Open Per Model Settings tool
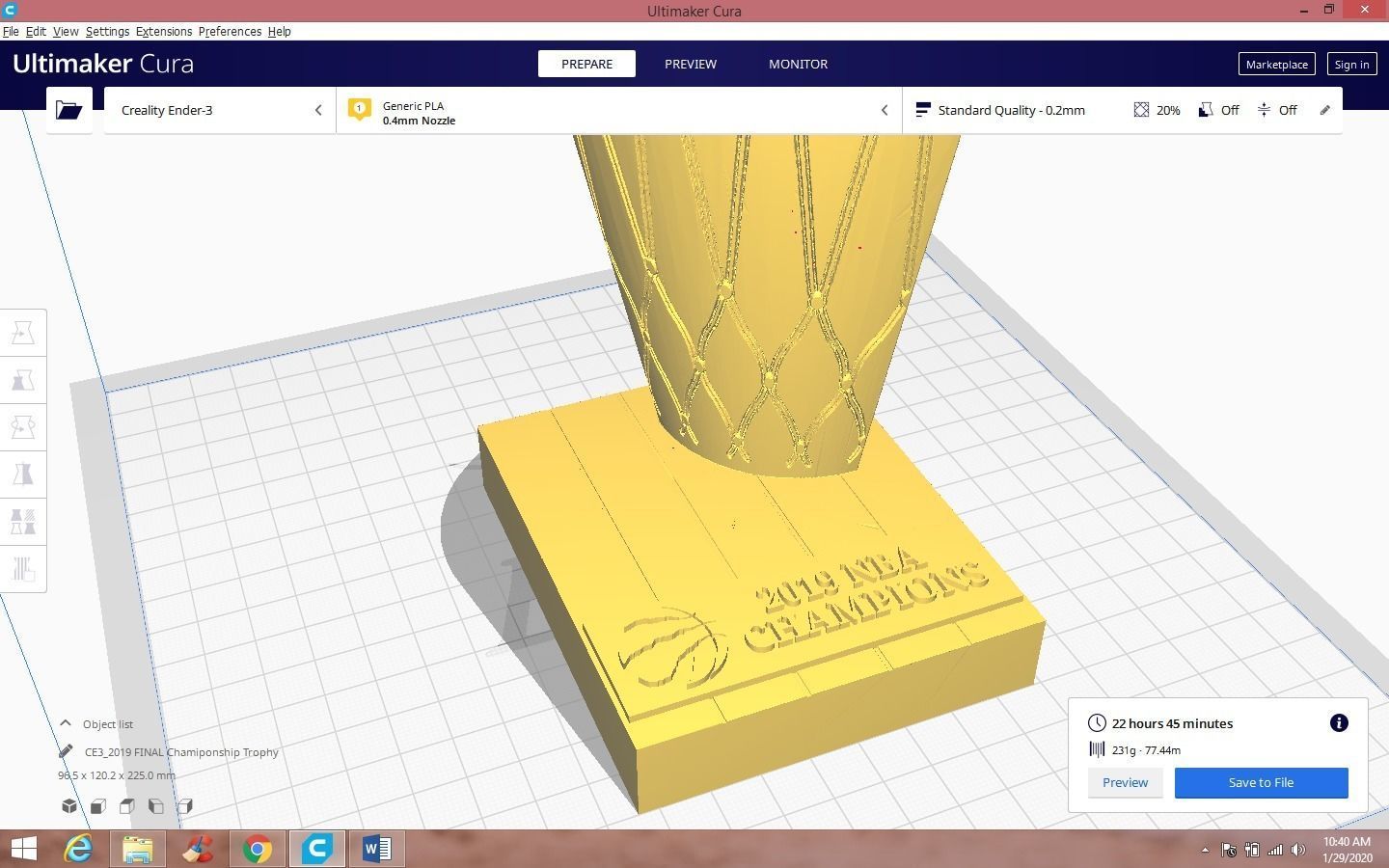1389x868 pixels. 23,522
